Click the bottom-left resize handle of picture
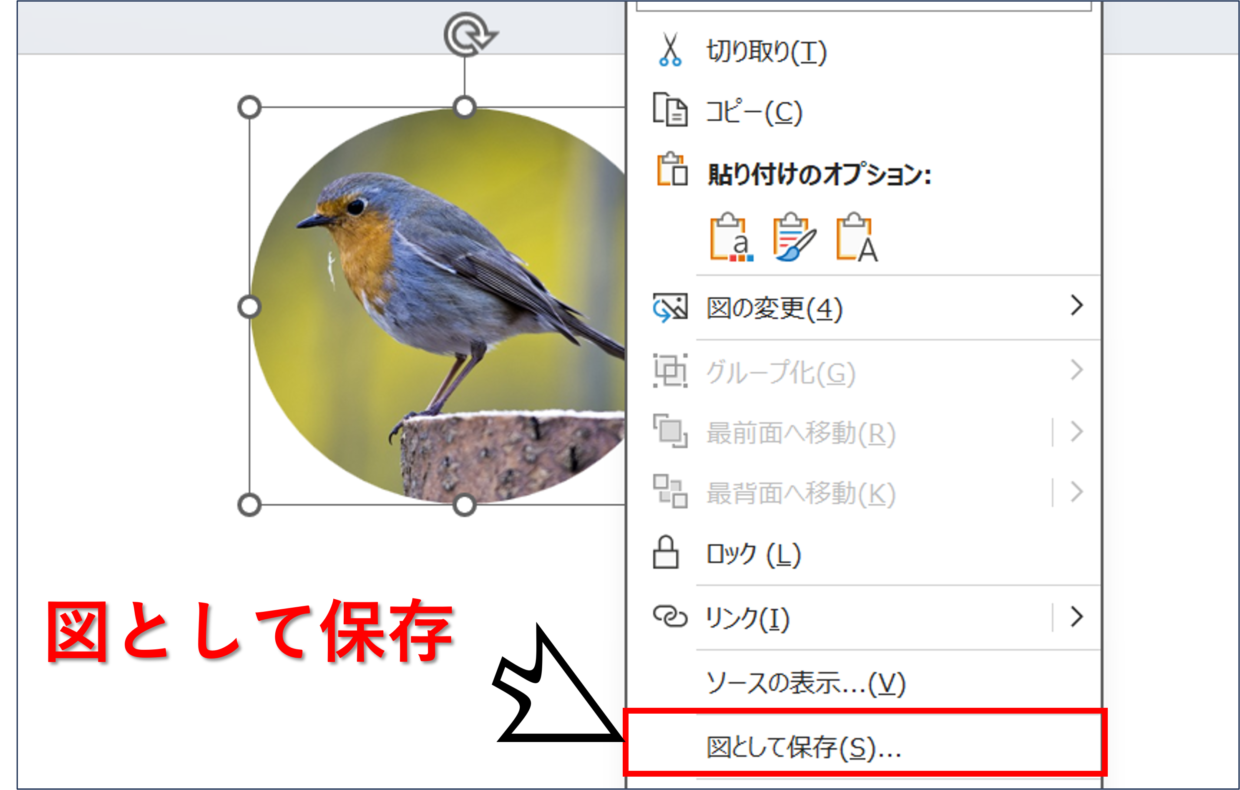1240x790 pixels. tap(249, 505)
